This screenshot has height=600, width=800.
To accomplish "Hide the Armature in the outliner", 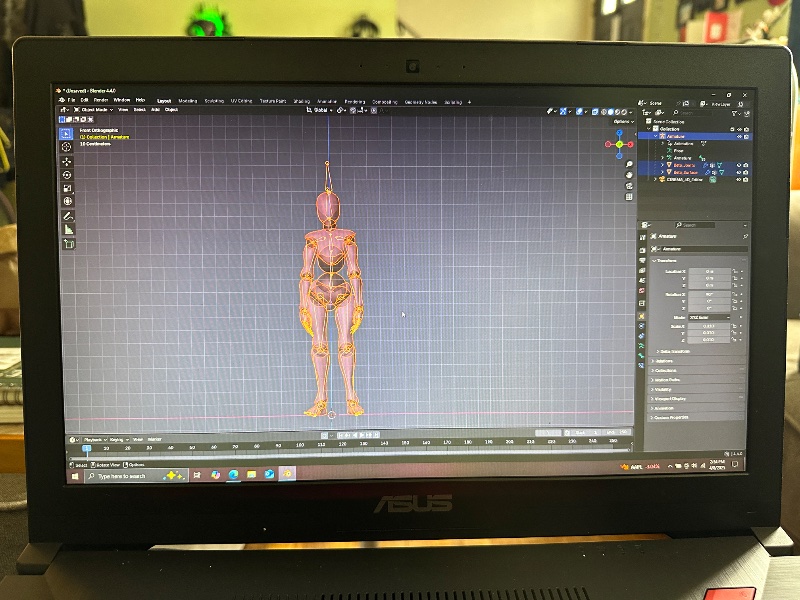I will (x=739, y=137).
